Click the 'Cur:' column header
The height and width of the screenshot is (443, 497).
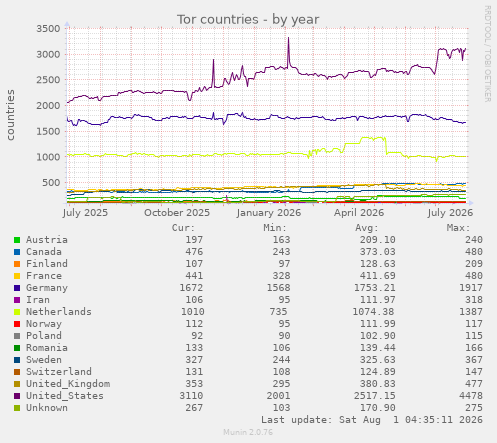point(183,228)
